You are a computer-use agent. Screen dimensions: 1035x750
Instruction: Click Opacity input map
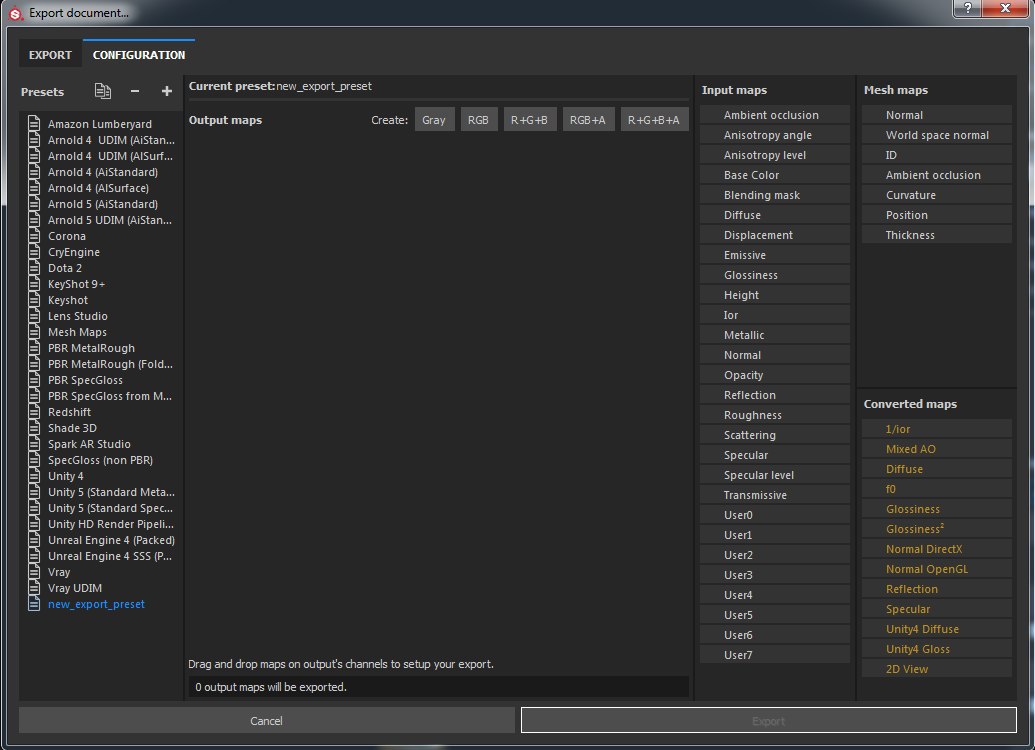click(x=775, y=374)
